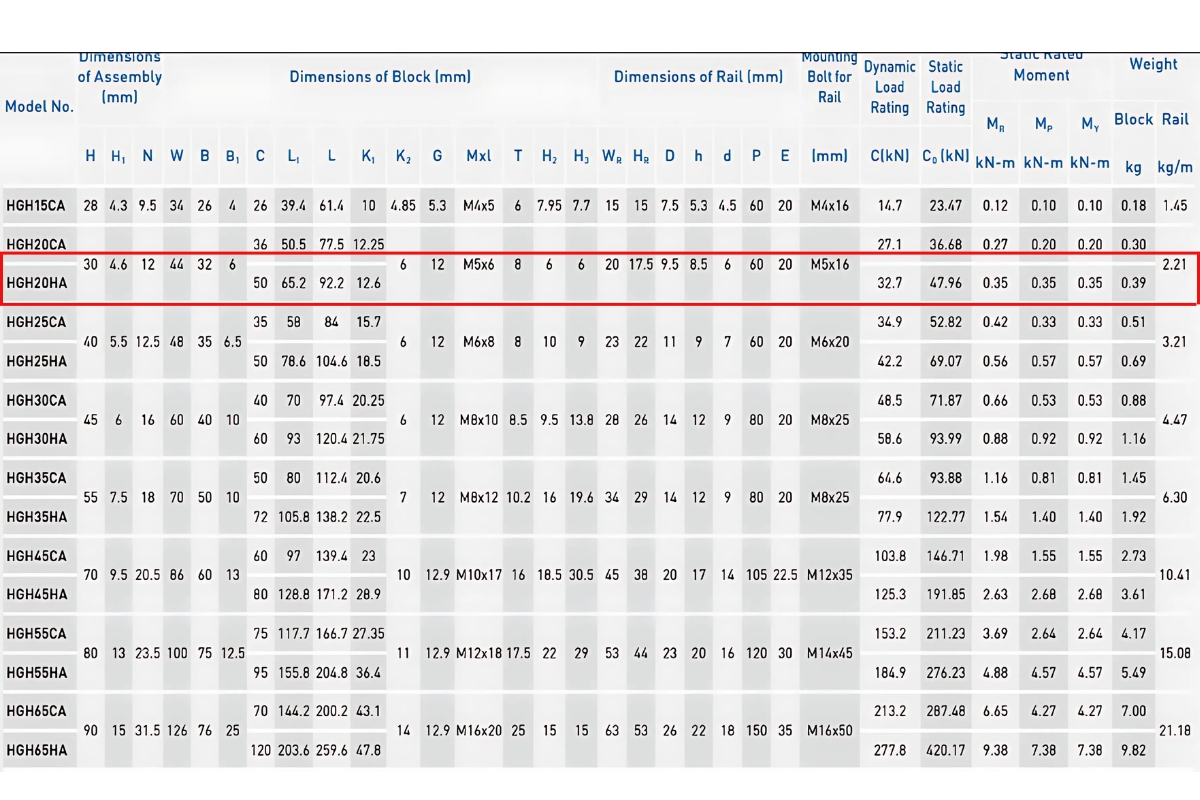Click the 47.96 static load value

pyautogui.click(x=945, y=283)
